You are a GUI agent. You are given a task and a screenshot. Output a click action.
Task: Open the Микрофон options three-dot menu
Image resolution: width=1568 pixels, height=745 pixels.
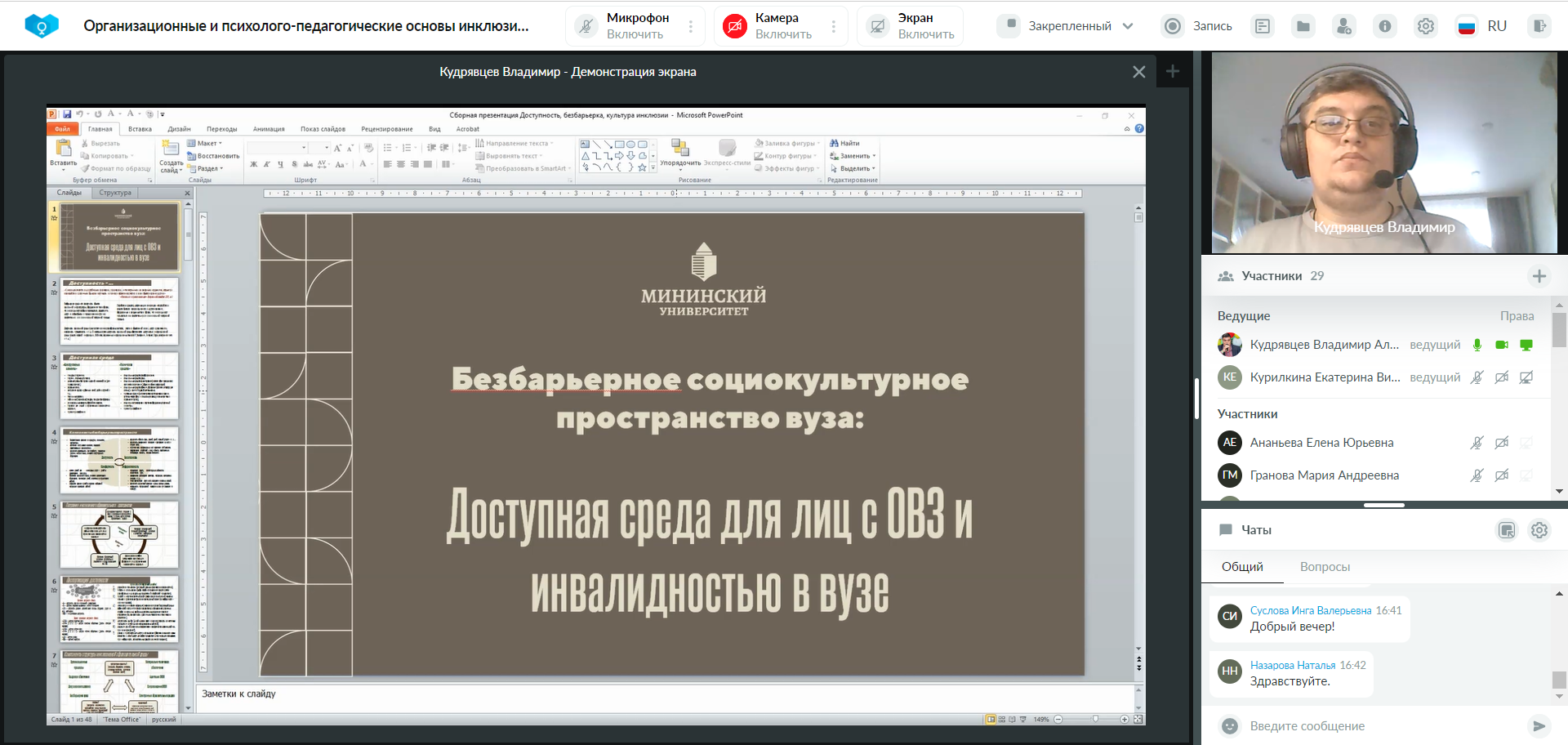point(691,26)
